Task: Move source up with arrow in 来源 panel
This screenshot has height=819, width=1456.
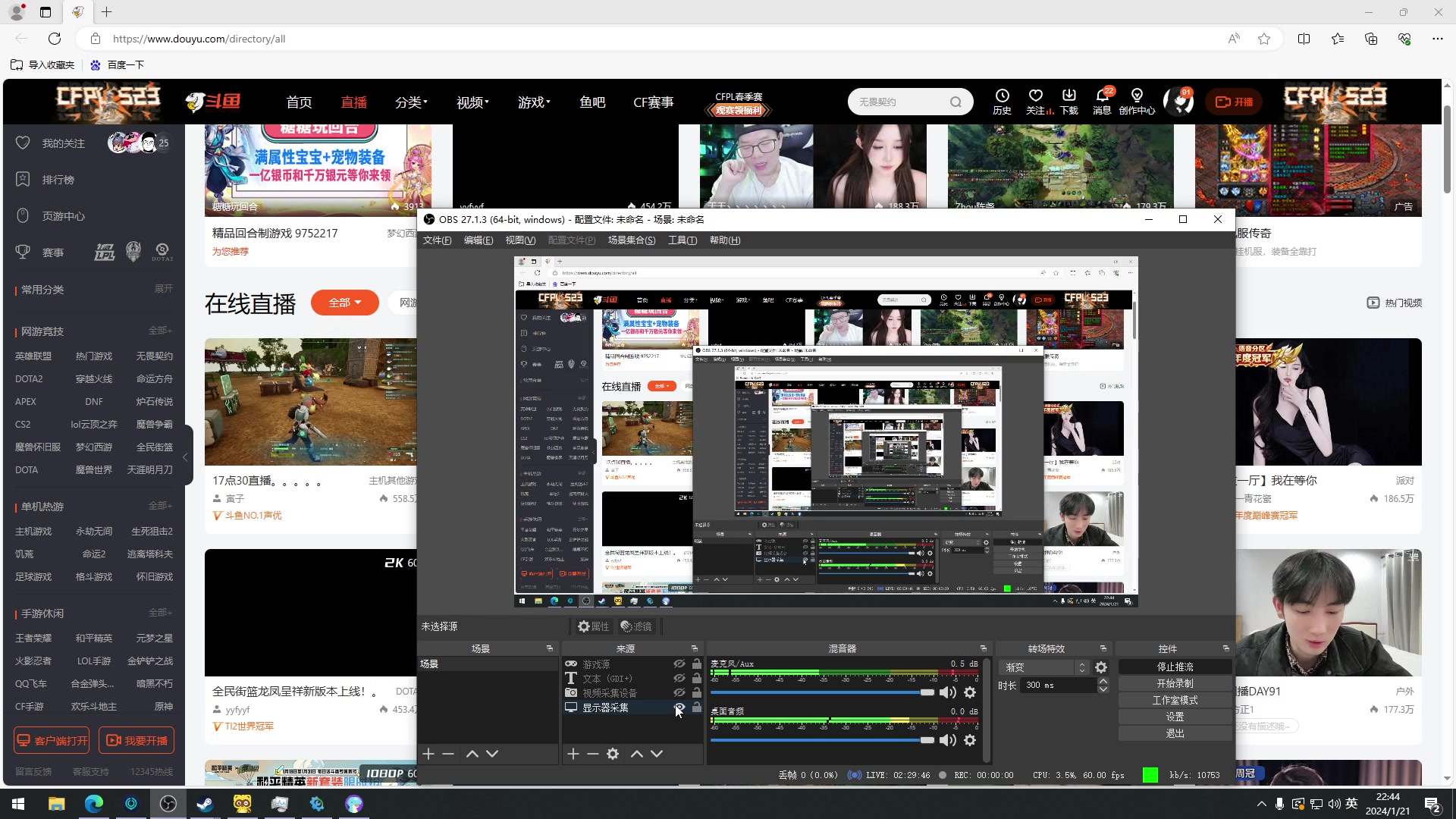Action: point(637,754)
